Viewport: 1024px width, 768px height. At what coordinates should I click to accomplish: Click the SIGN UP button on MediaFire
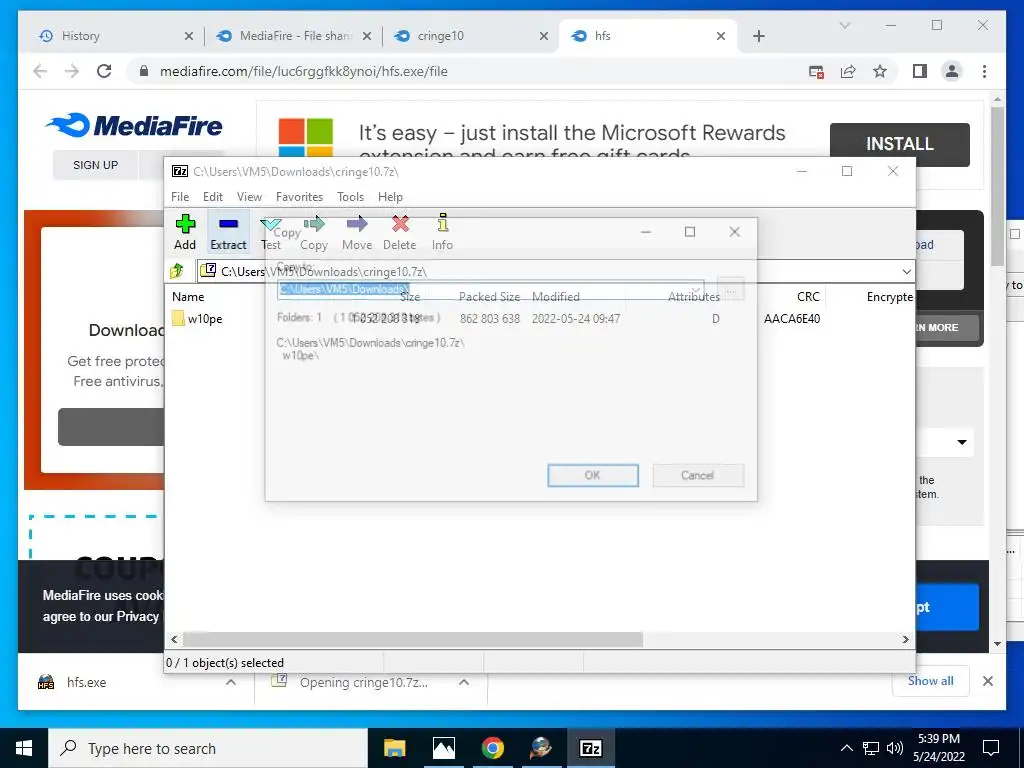[95, 165]
